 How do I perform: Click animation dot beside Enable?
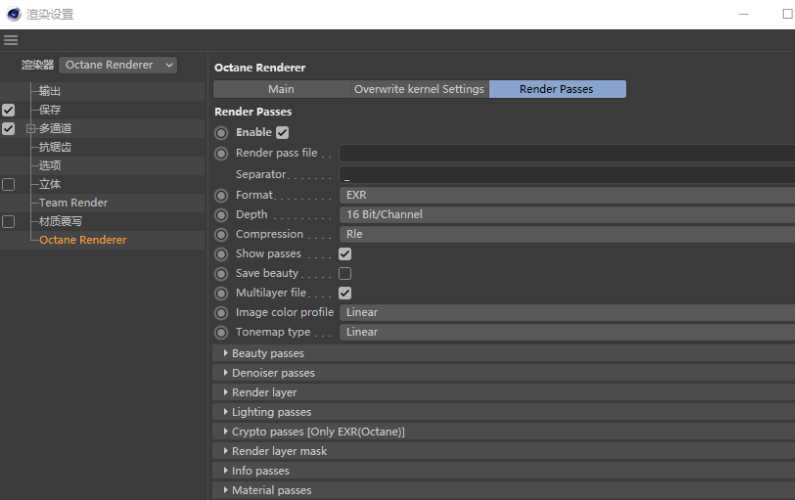coord(221,133)
